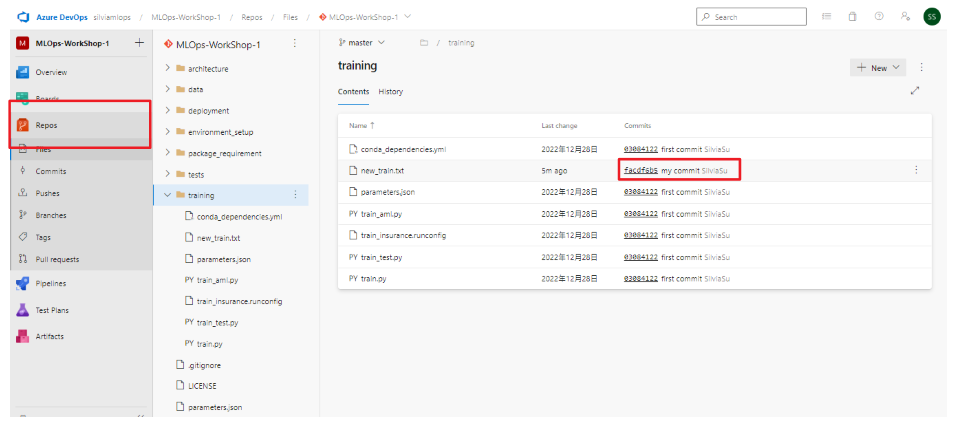Viewport: 967px width, 422px height.
Task: Click the MLOps-WorkShop-1 project tile icon
Action: pyautogui.click(x=23, y=43)
